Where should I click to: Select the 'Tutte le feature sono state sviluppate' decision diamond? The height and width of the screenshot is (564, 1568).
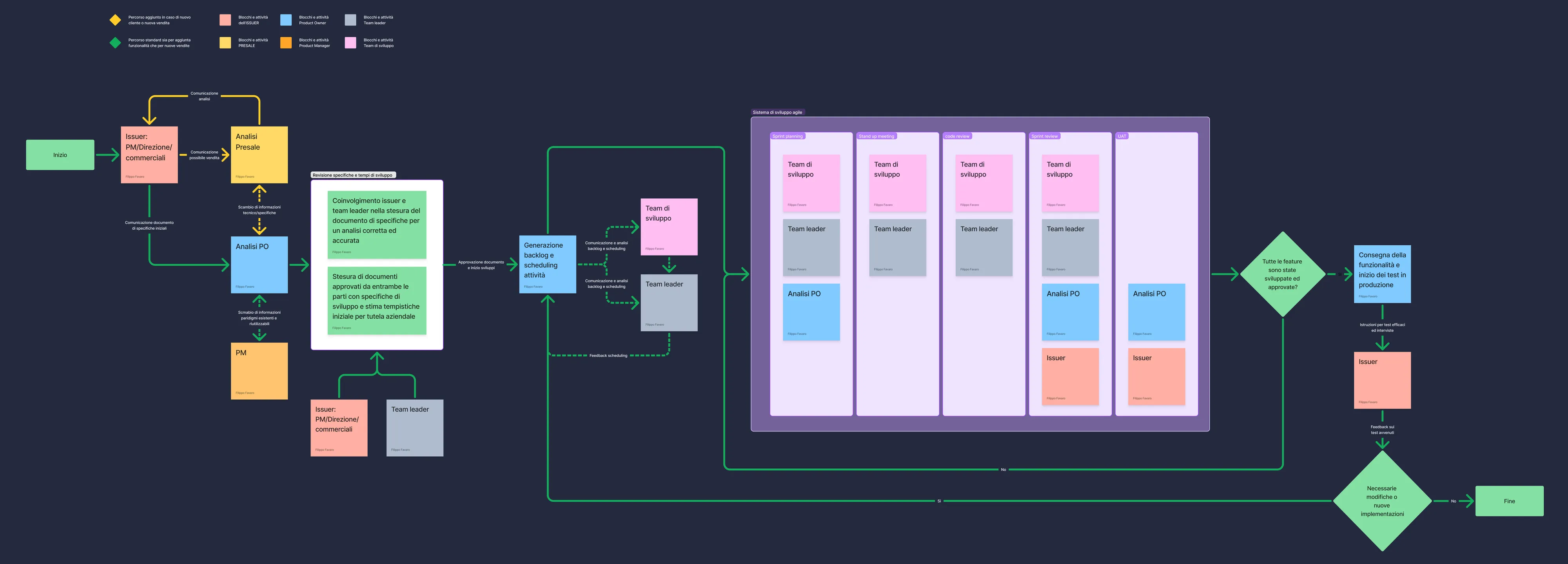coord(1283,274)
